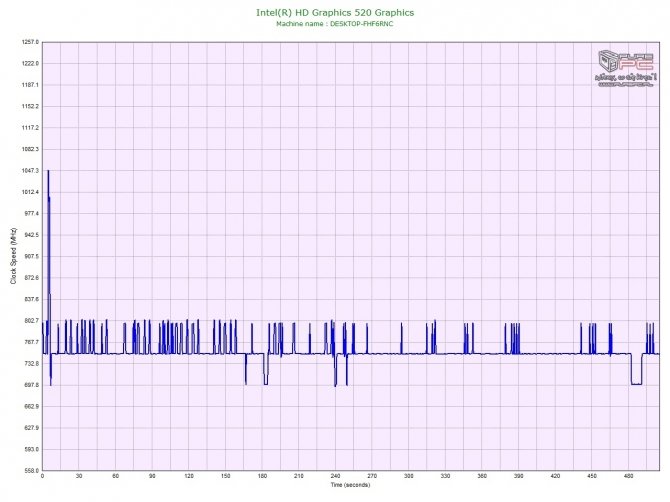670x502 pixels.
Task: Click the tall 1047 MHz spike peak
Action: pos(48,172)
